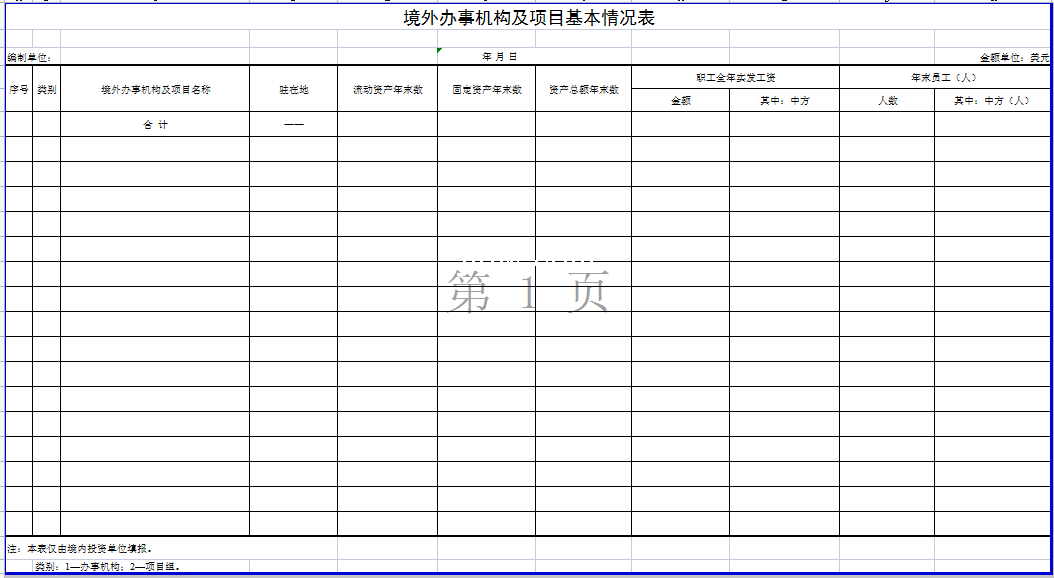The height and width of the screenshot is (578, 1054).
Task: Select the 其中：中方（人） sub-header cell
Action: point(991,100)
